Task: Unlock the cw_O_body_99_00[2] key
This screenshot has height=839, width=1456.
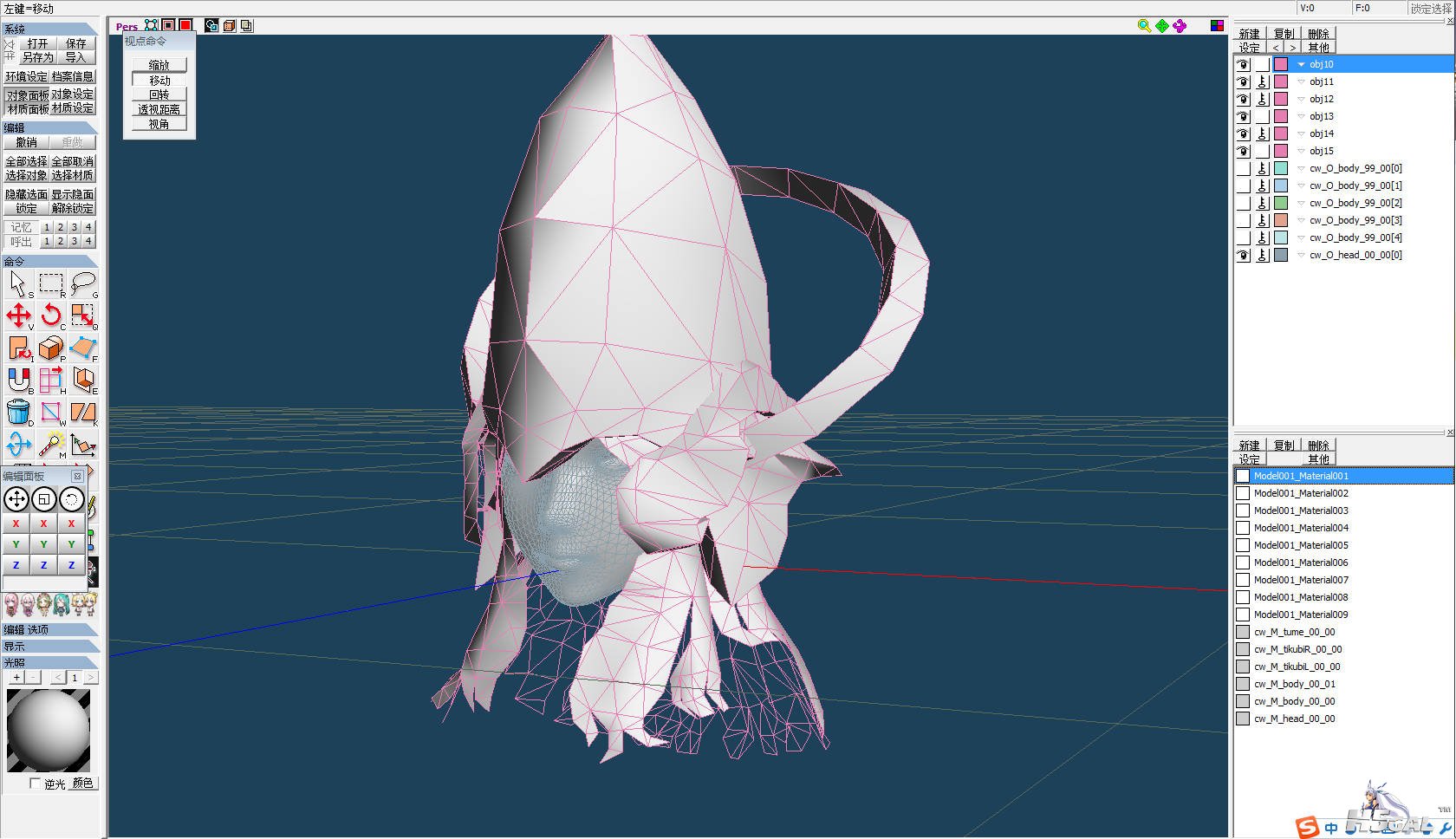Action: click(1263, 203)
